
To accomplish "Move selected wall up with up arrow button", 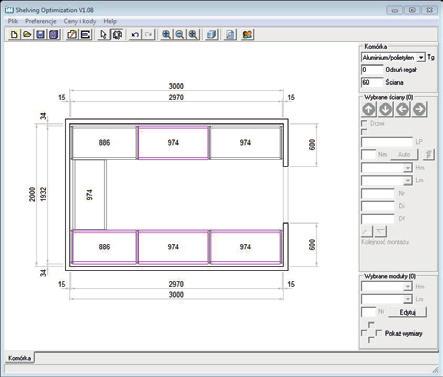I will (369, 109).
